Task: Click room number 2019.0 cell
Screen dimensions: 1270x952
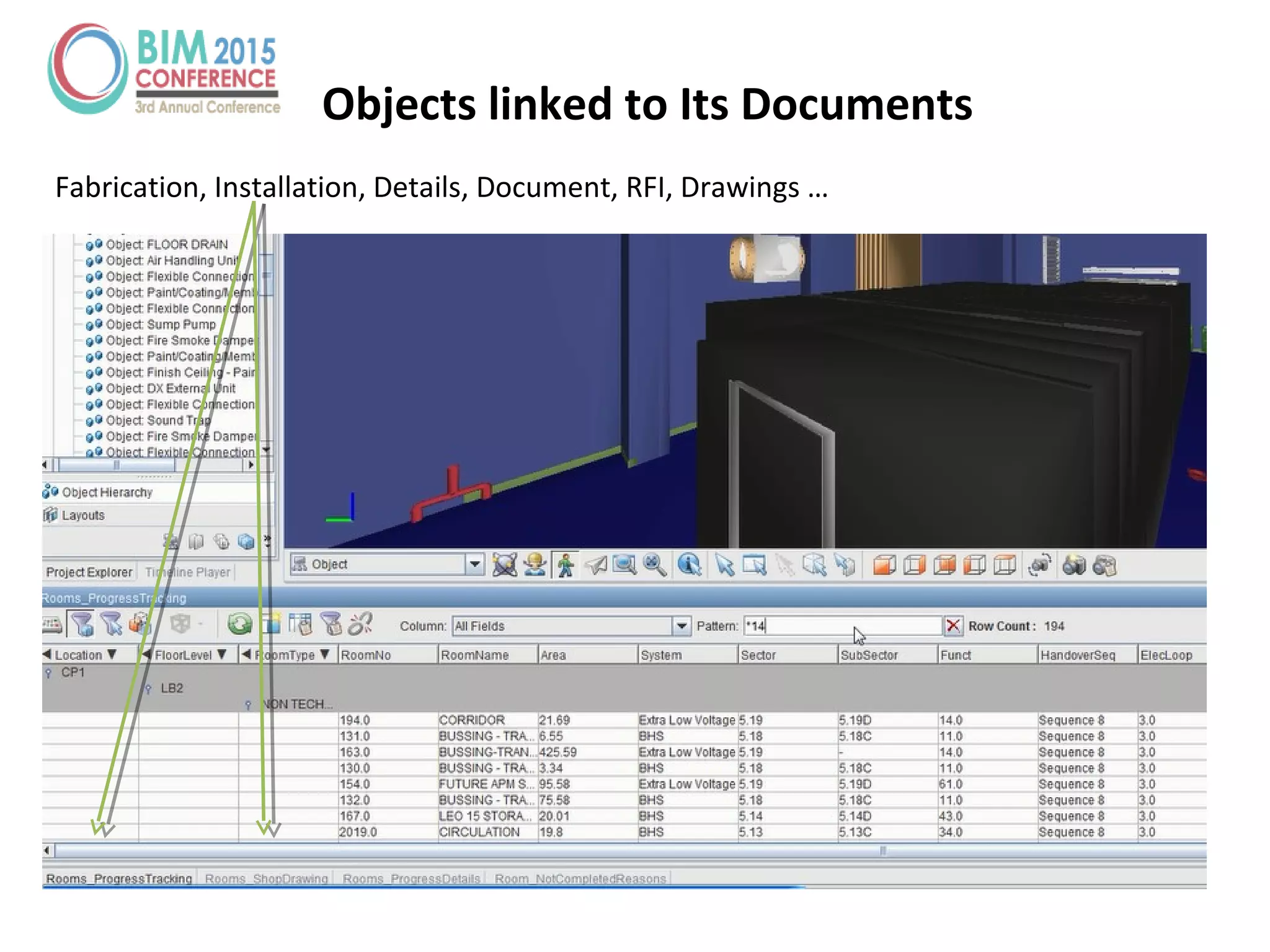Action: 387,832
